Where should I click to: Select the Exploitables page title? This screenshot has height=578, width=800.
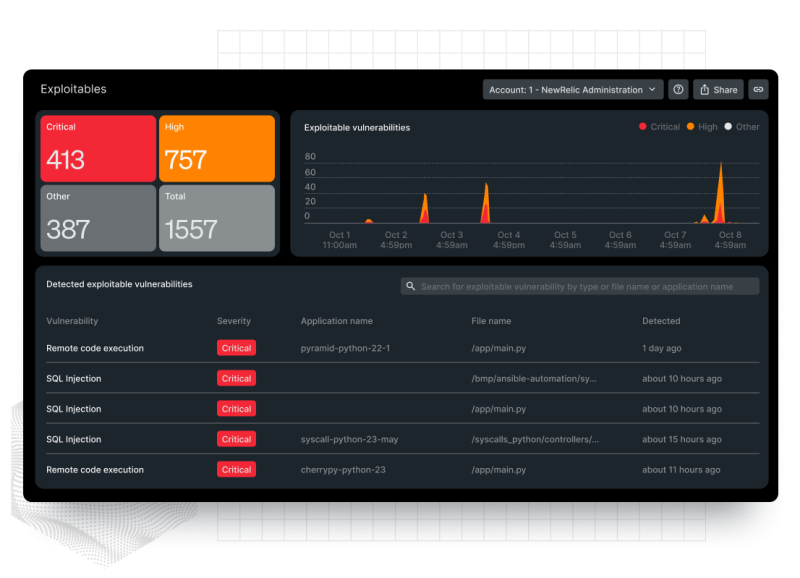coord(74,89)
